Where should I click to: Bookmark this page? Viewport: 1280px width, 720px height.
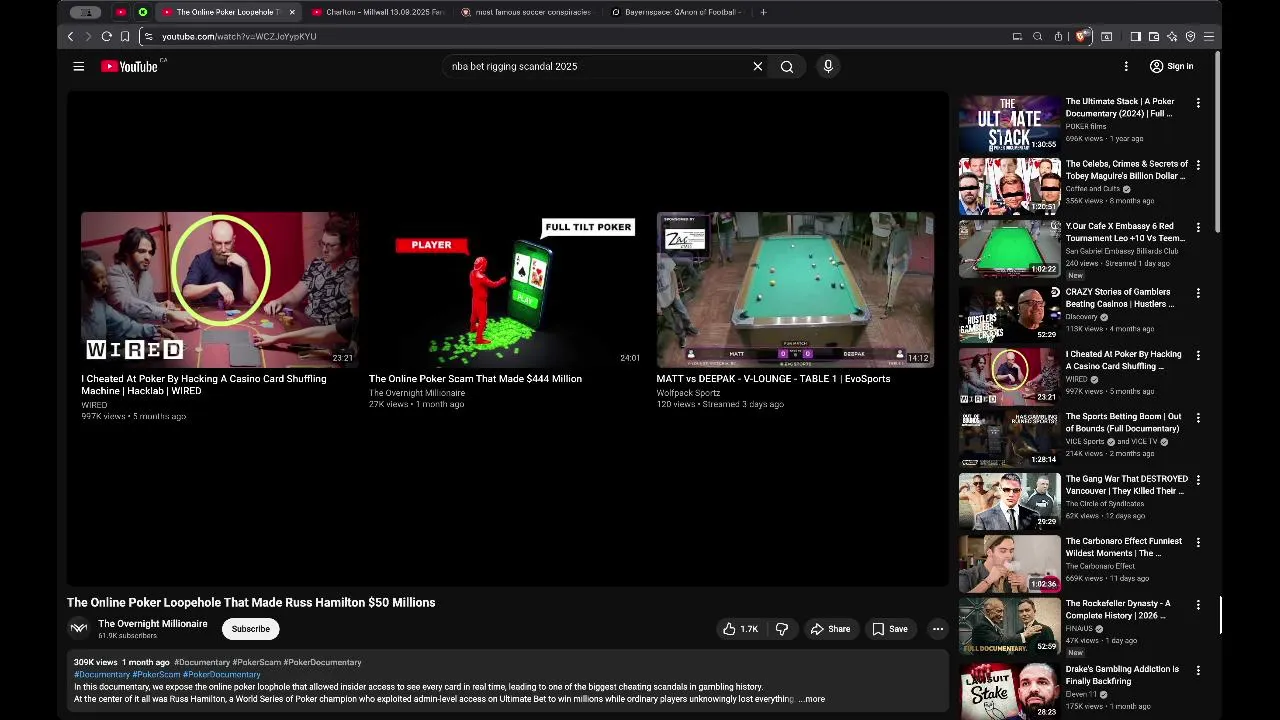click(x=125, y=36)
